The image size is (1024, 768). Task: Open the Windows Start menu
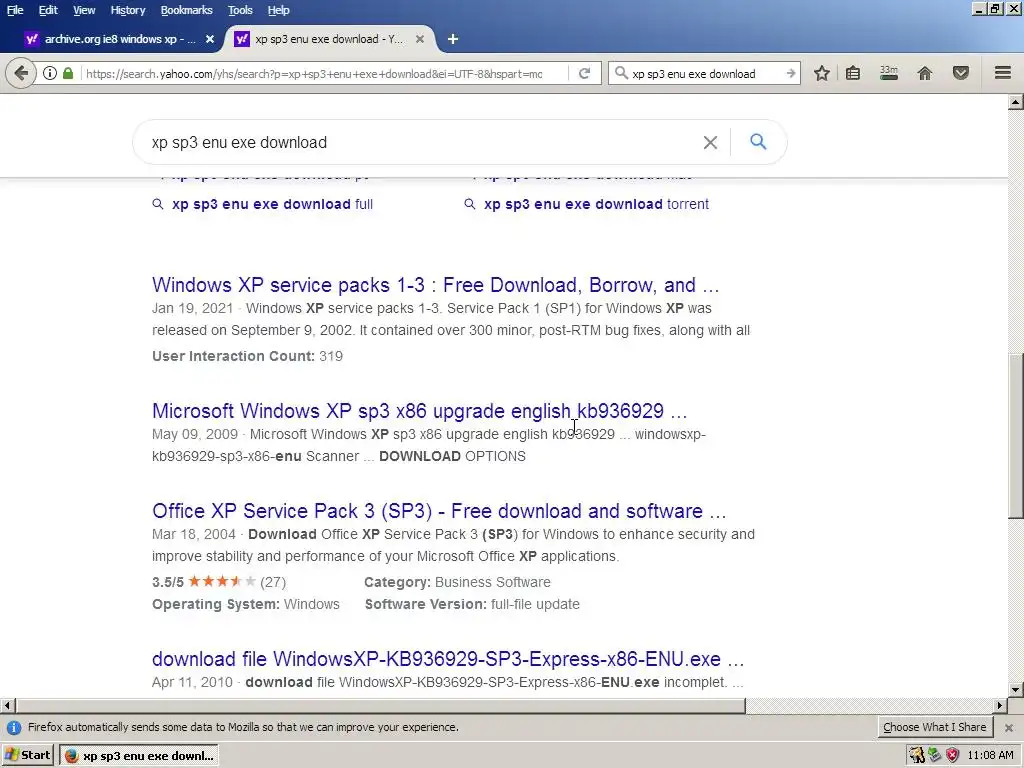click(x=27, y=755)
